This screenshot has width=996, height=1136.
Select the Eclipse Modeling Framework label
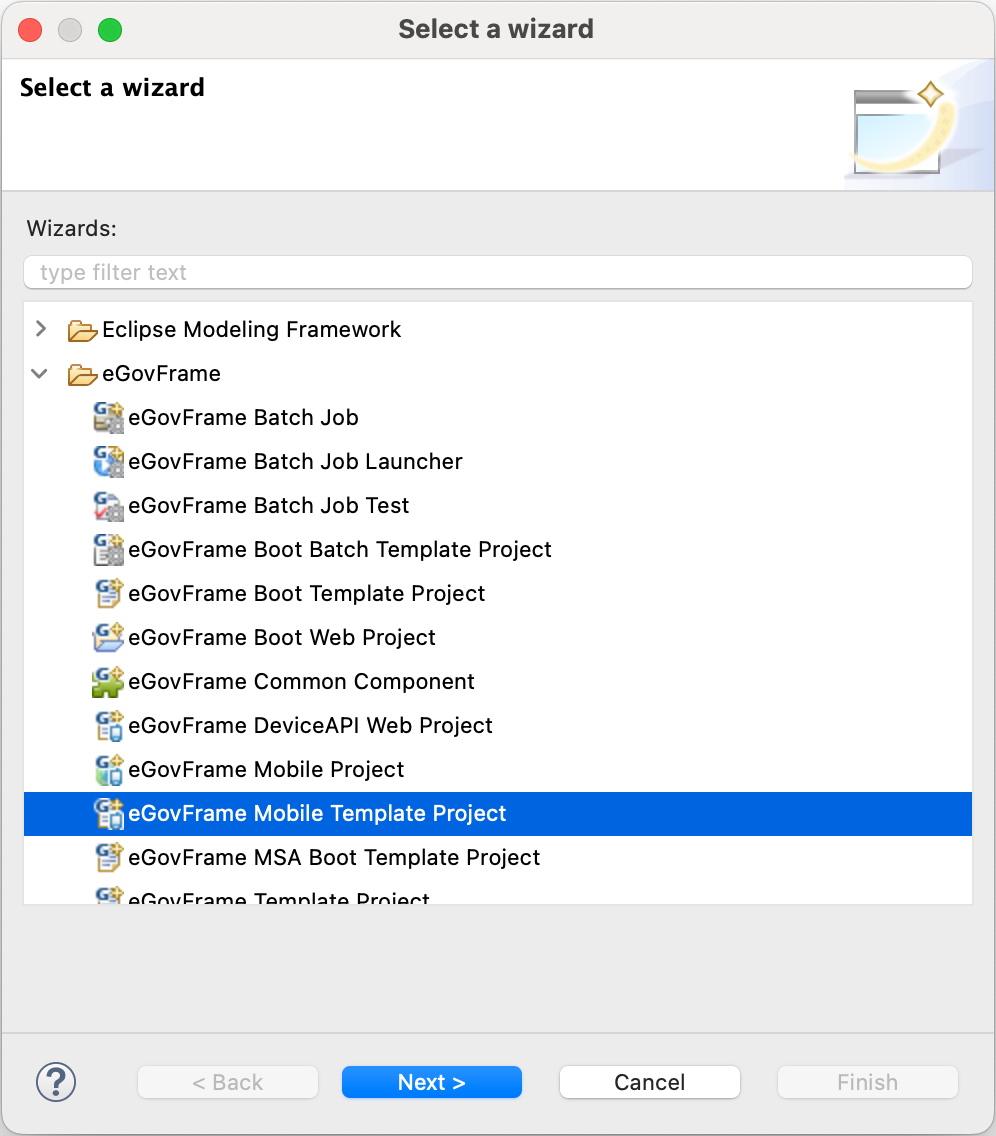pyautogui.click(x=251, y=330)
